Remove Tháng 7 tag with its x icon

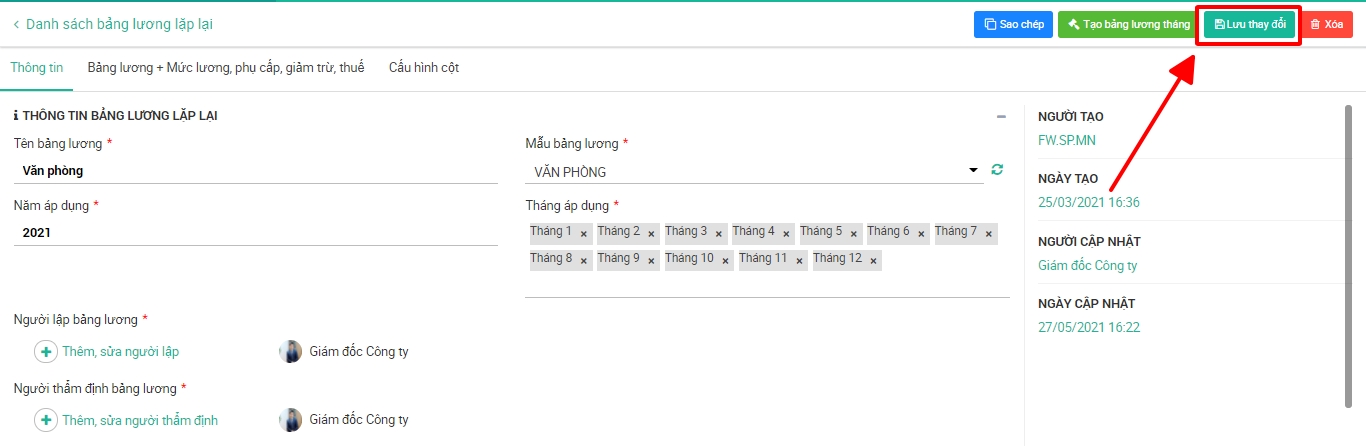coord(989,234)
